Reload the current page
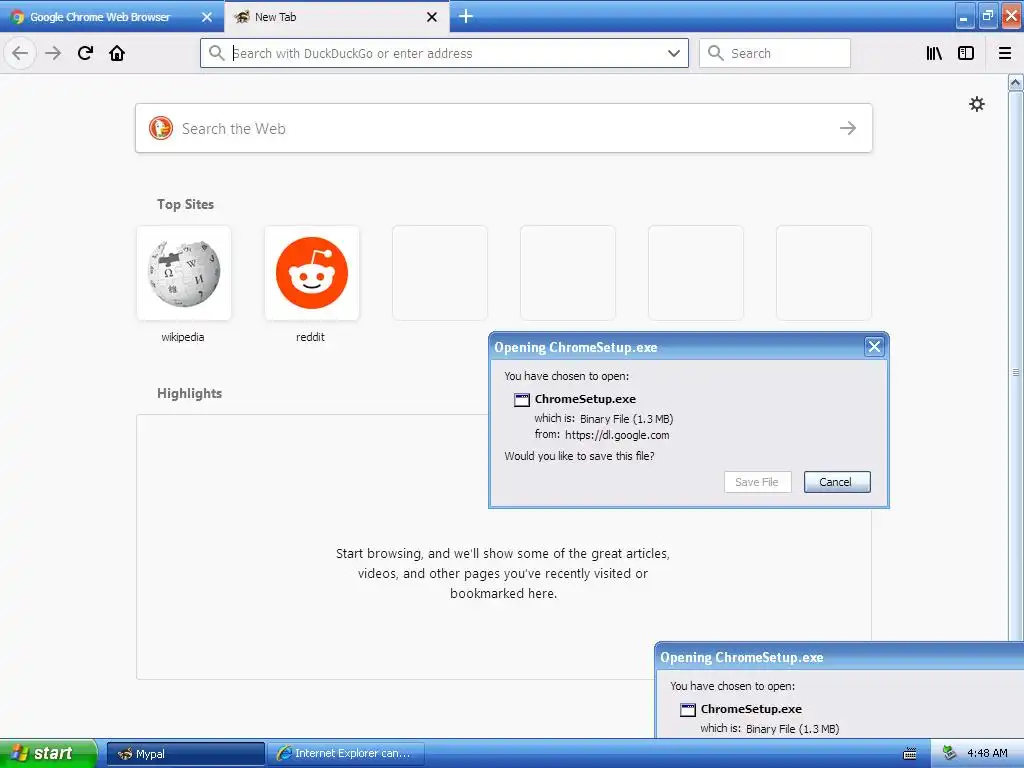Viewport: 1024px width, 768px height. click(85, 53)
